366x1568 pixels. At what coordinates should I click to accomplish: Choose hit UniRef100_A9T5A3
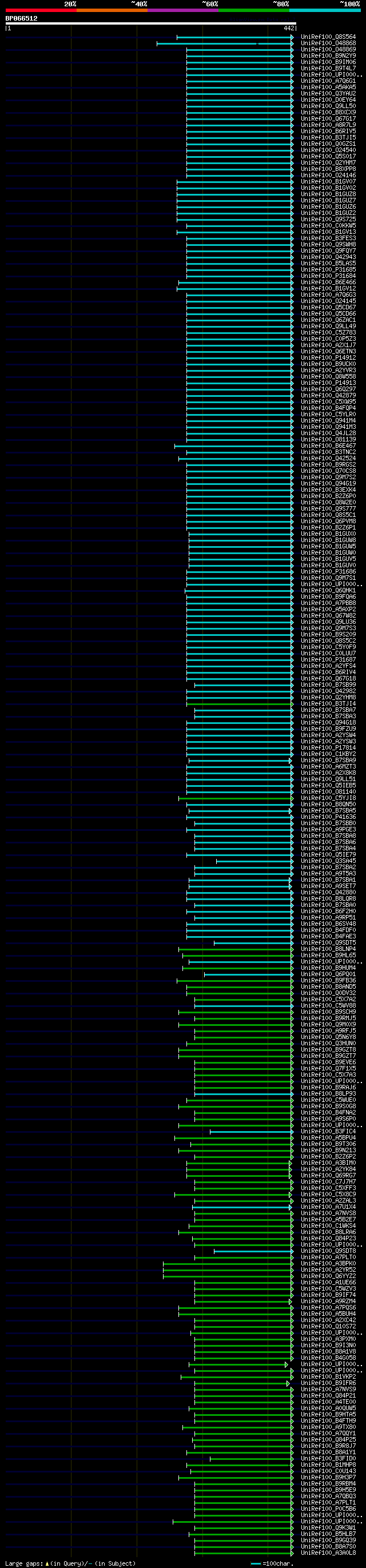[328, 874]
